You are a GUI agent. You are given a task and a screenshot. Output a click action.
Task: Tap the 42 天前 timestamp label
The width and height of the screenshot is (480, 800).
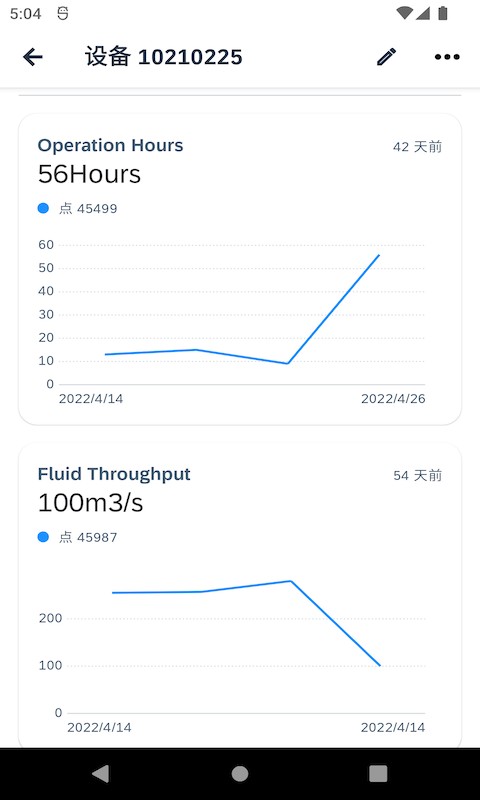tap(417, 147)
